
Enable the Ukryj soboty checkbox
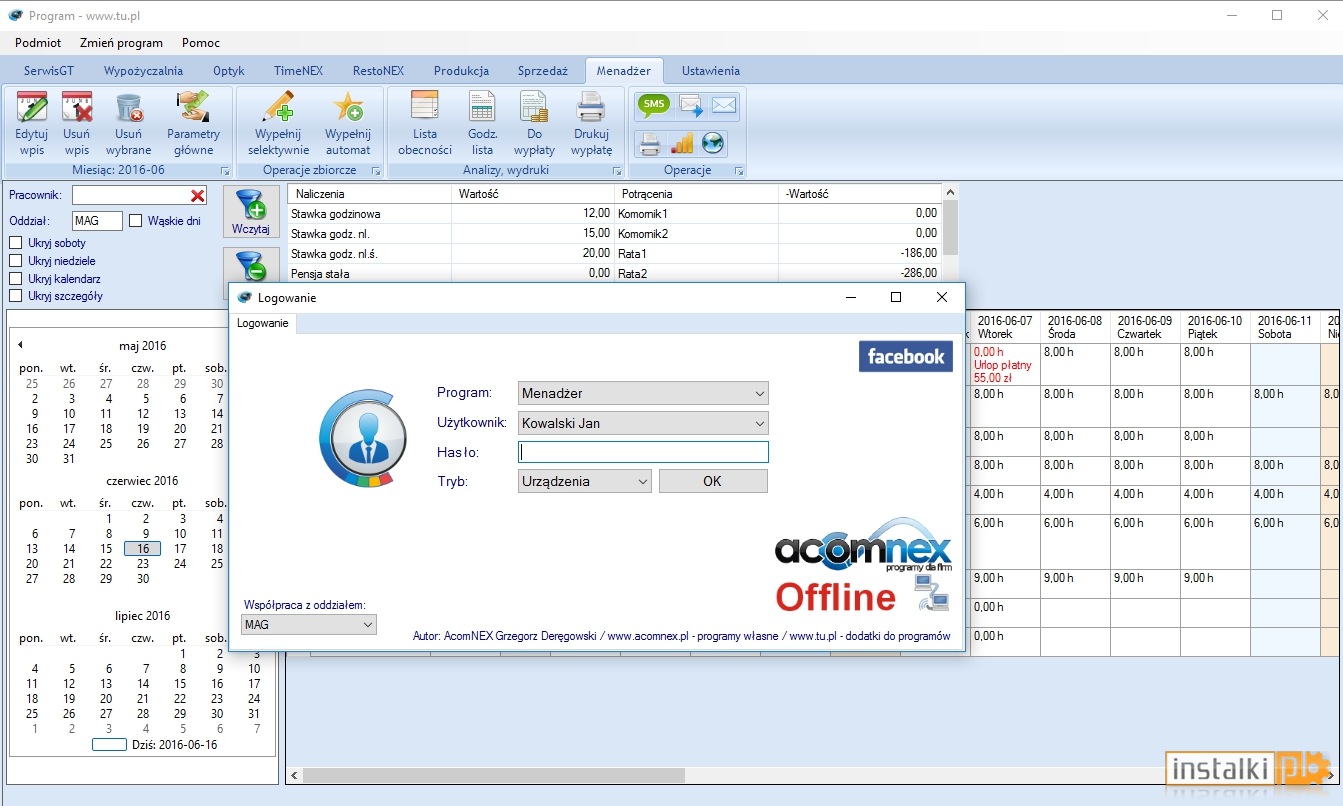tap(16, 243)
